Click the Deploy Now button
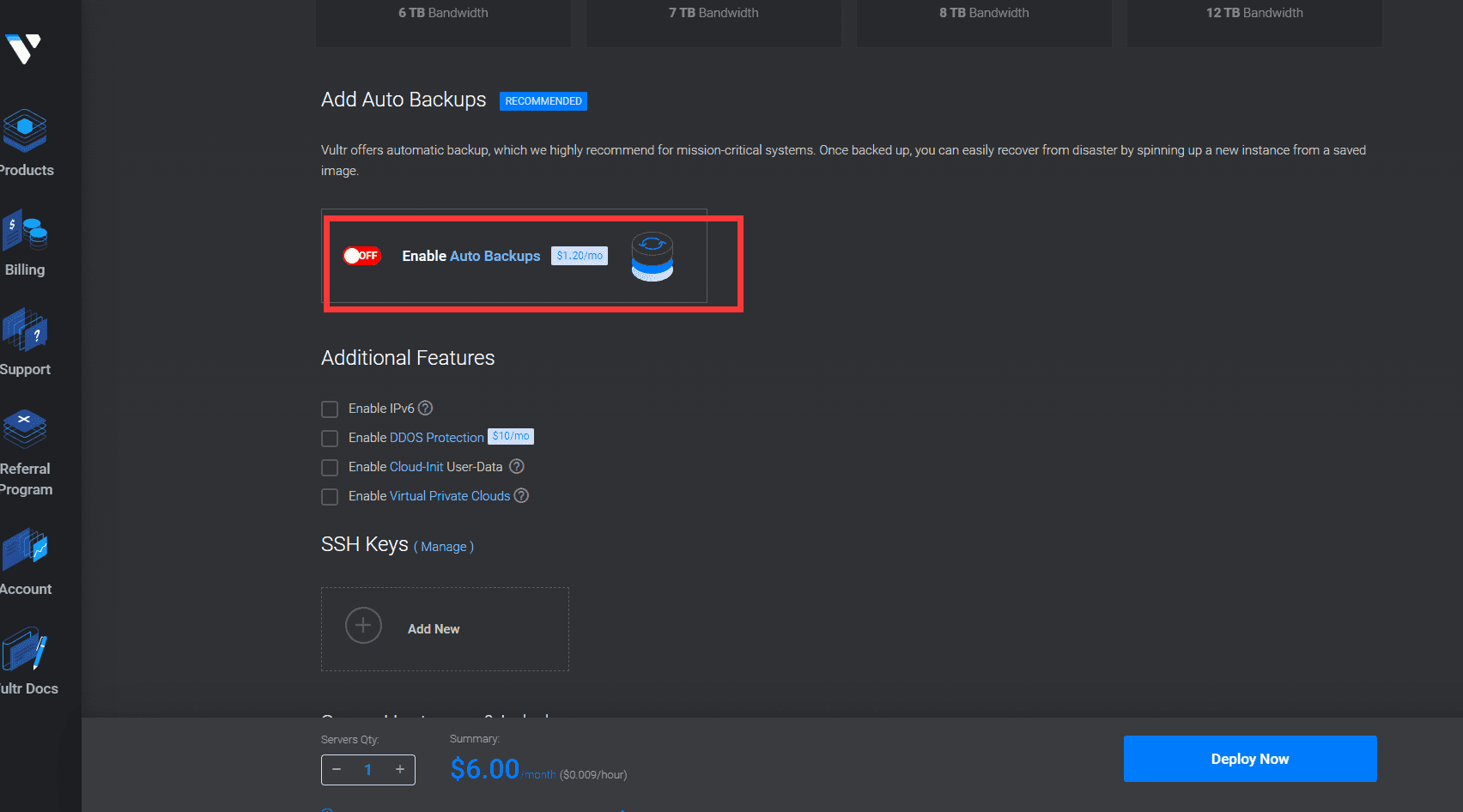 click(x=1250, y=759)
